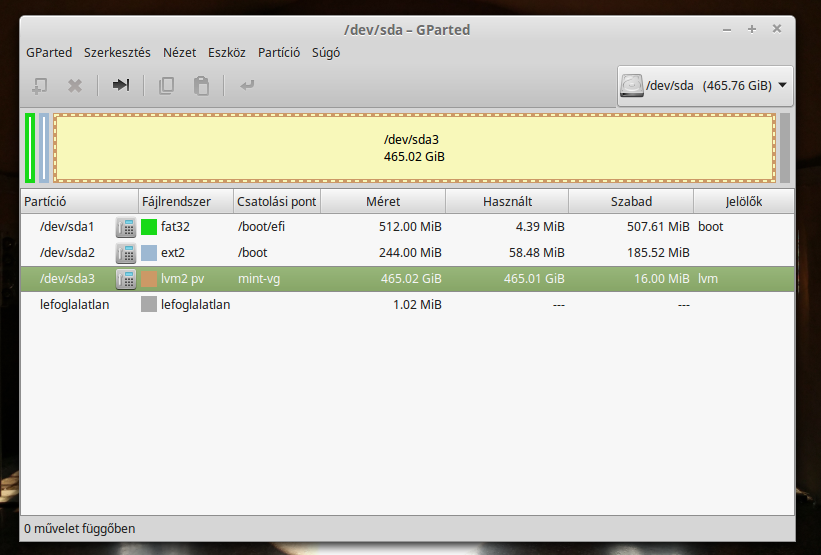The height and width of the screenshot is (555, 821).
Task: Click the Méret column header
Action: [383, 202]
